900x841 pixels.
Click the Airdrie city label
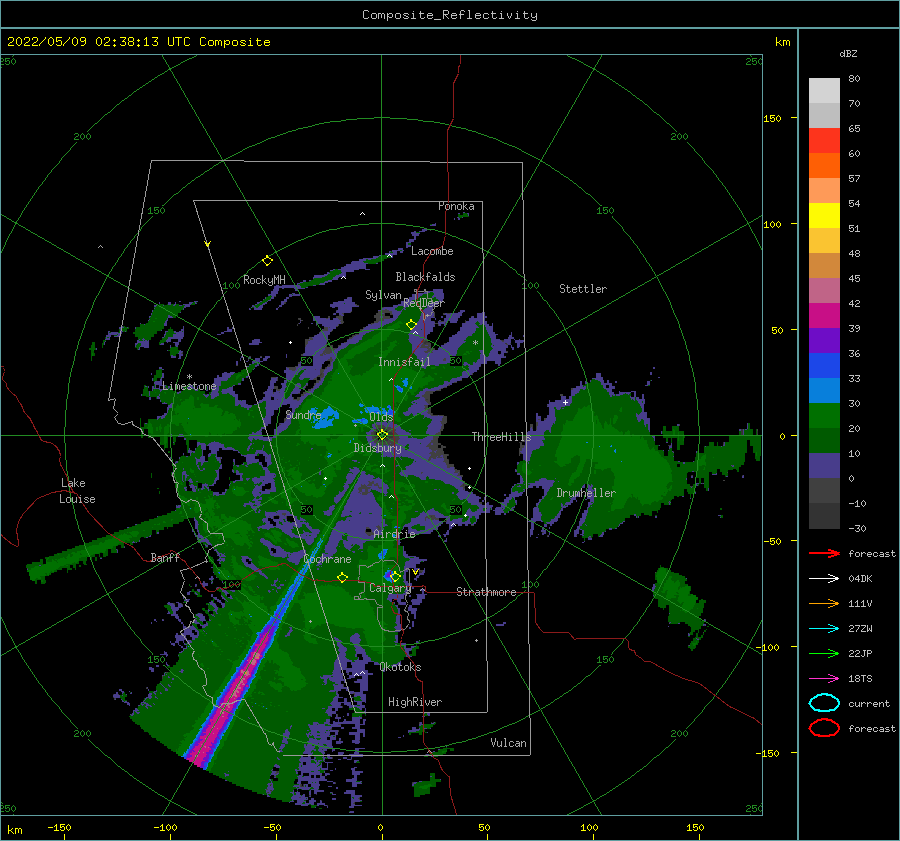(x=394, y=534)
